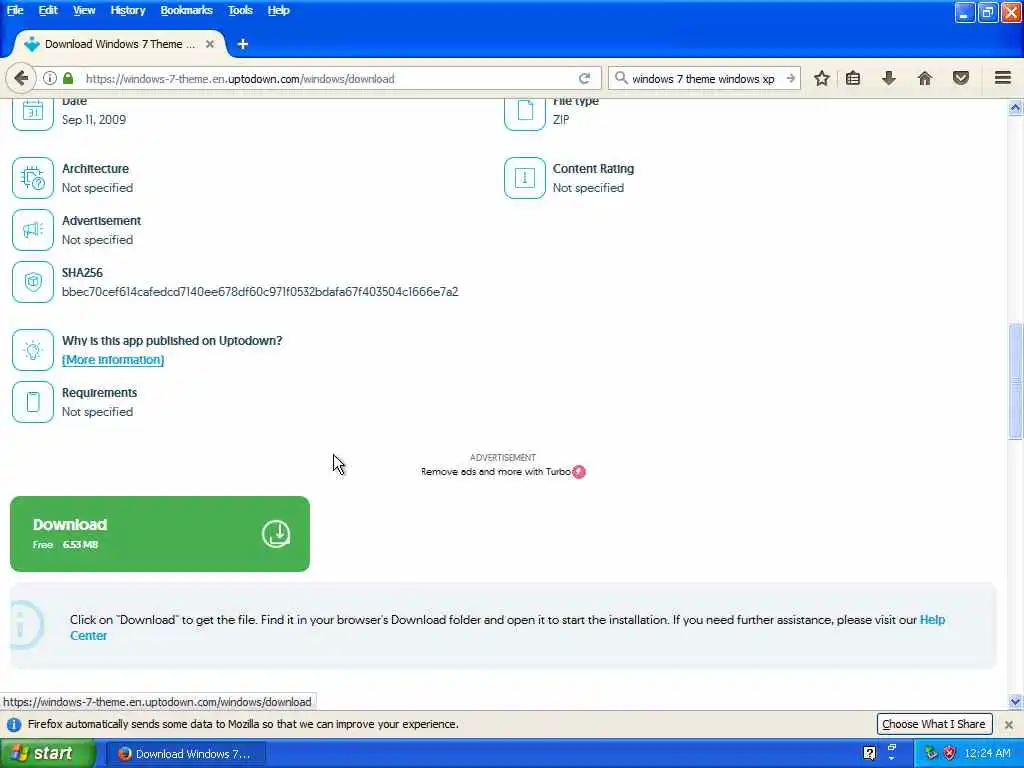Open the Edit menu

click(48, 10)
